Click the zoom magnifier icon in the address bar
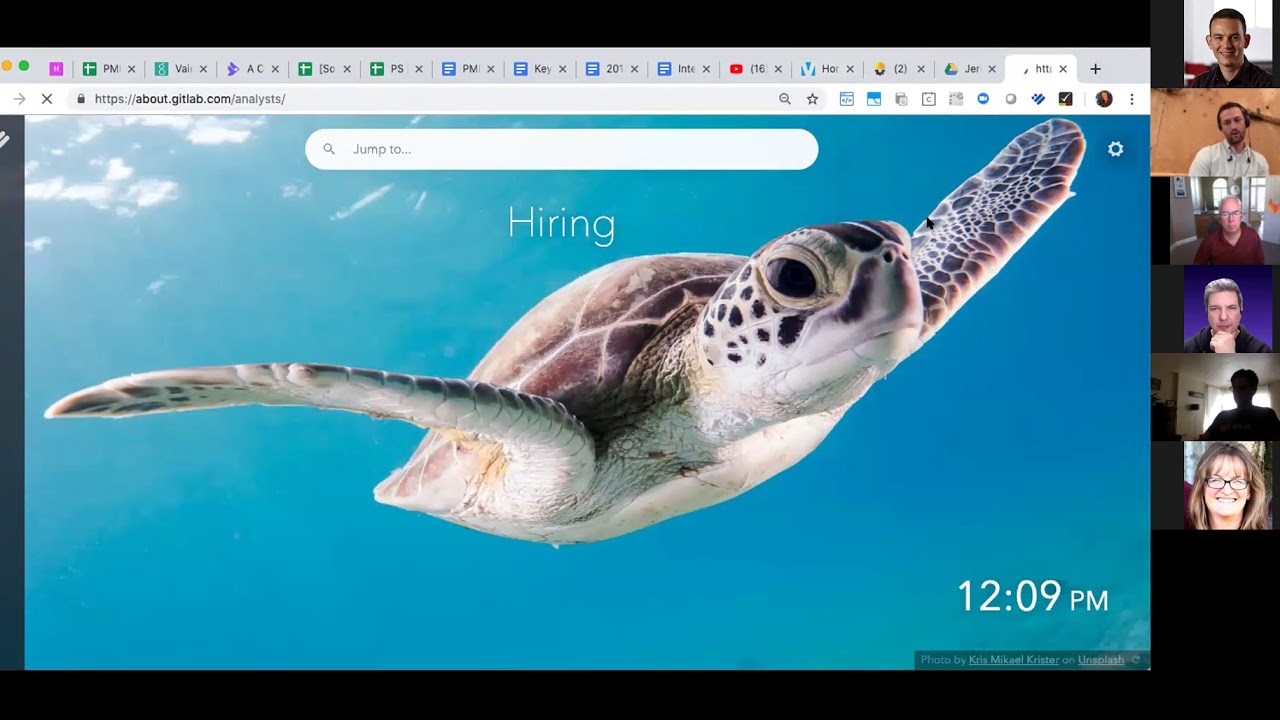 [x=785, y=99]
